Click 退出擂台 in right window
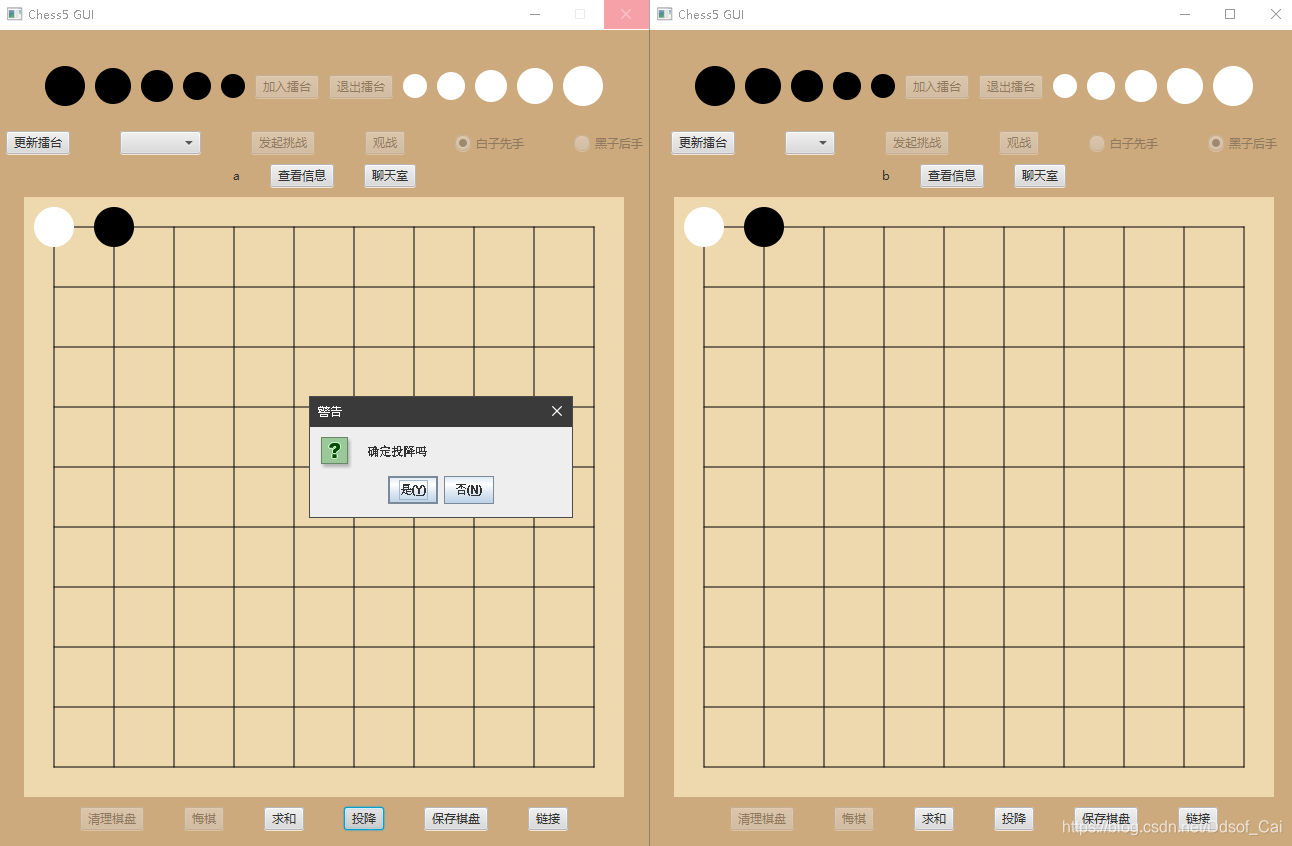 click(x=1011, y=87)
